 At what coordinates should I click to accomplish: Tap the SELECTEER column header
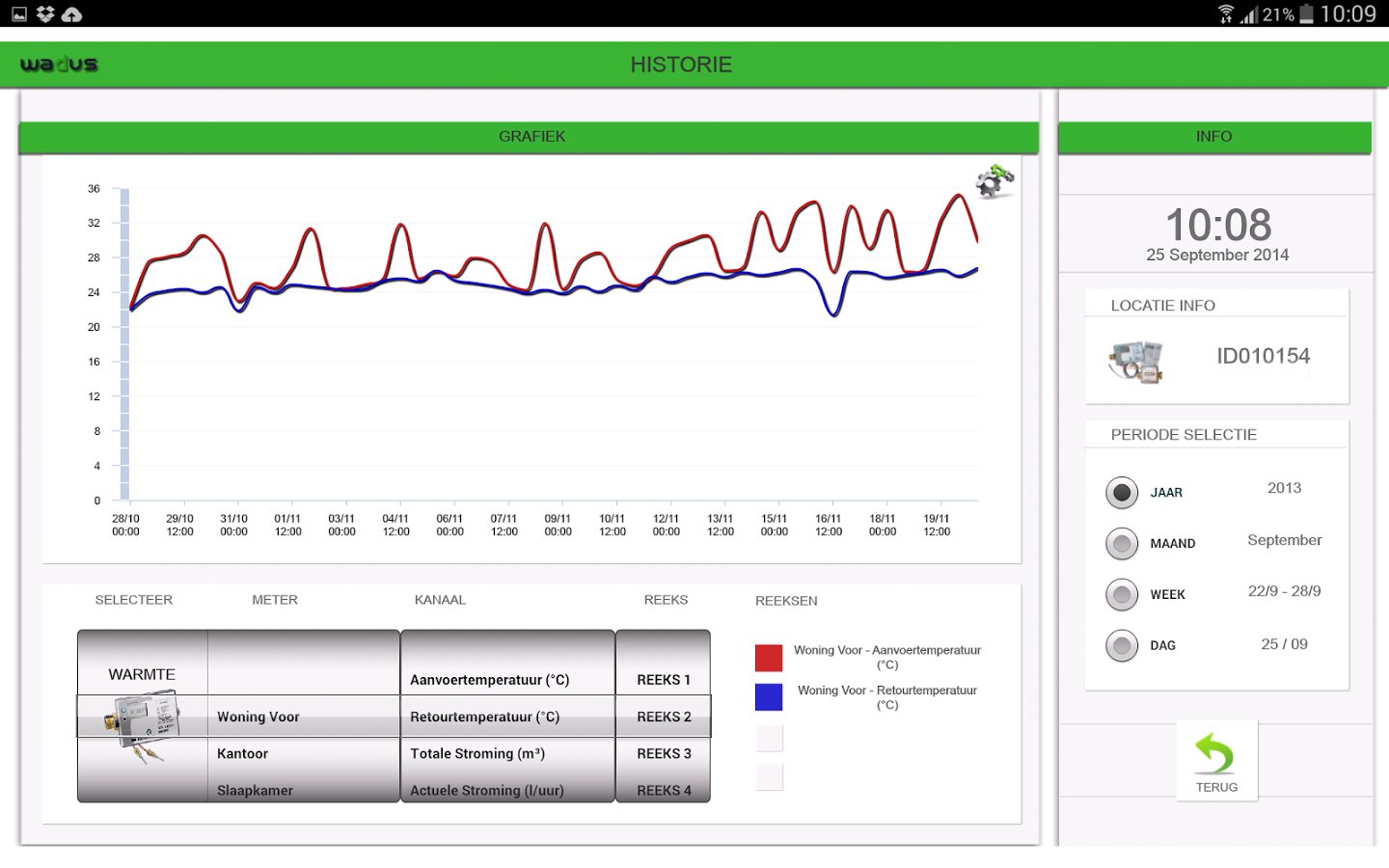click(133, 600)
